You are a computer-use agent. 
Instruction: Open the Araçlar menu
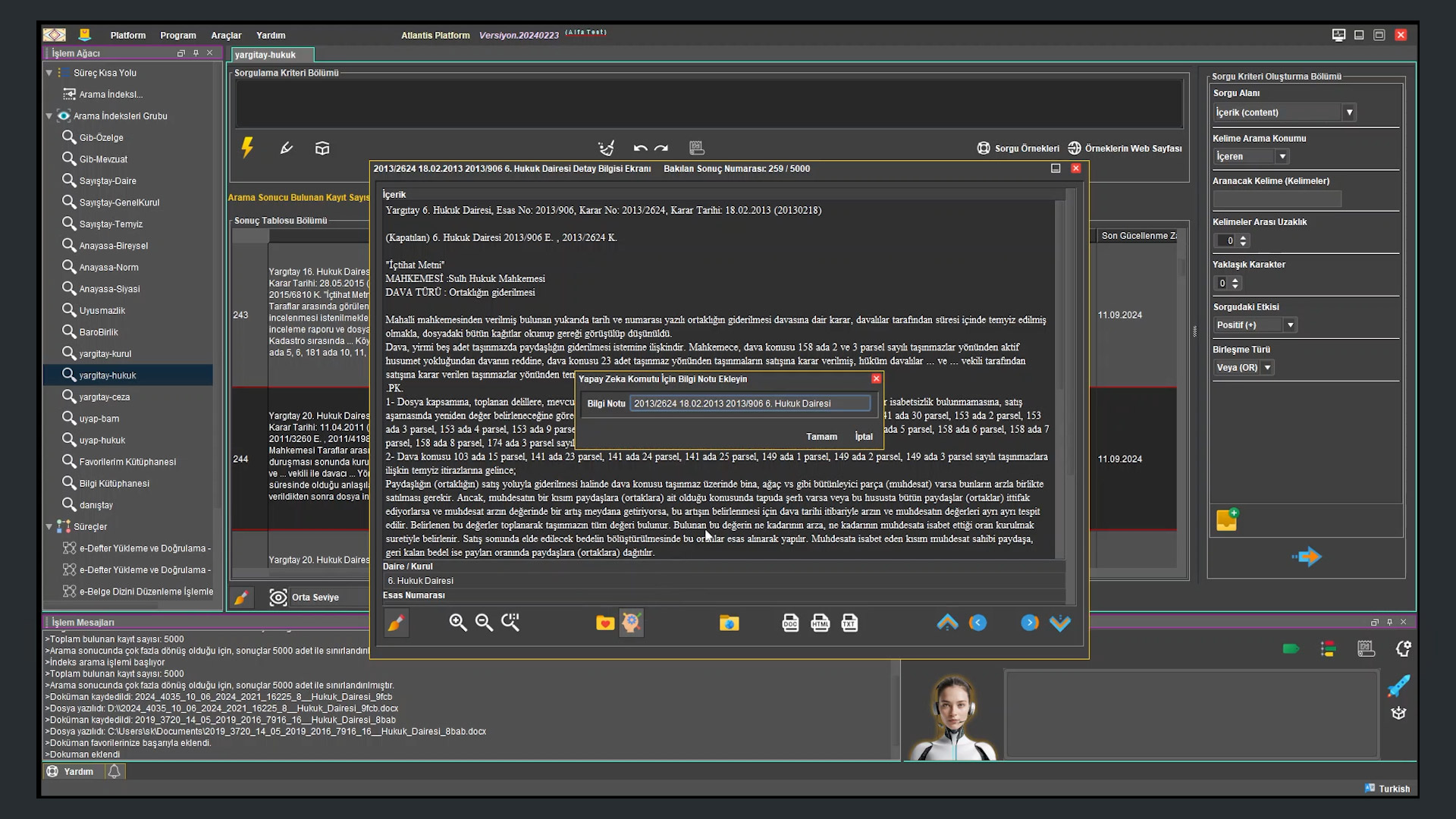(226, 36)
